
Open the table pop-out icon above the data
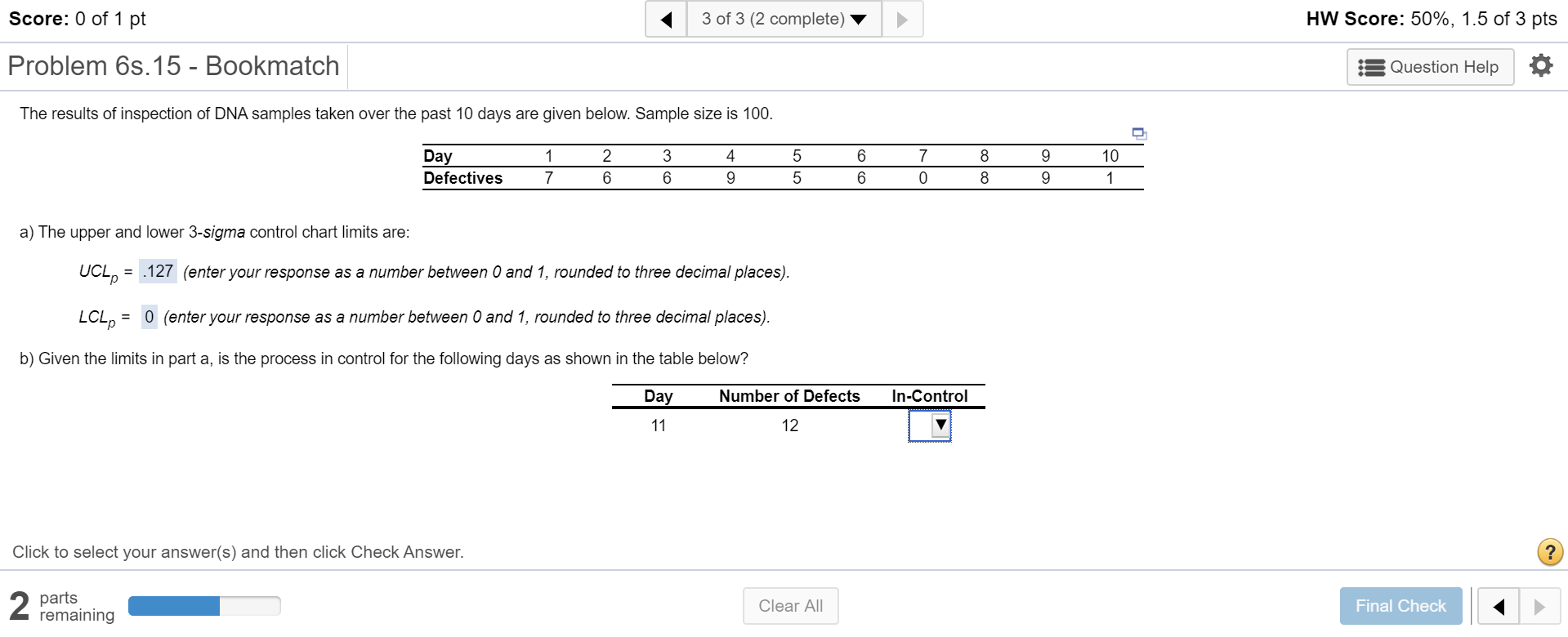tap(1140, 134)
